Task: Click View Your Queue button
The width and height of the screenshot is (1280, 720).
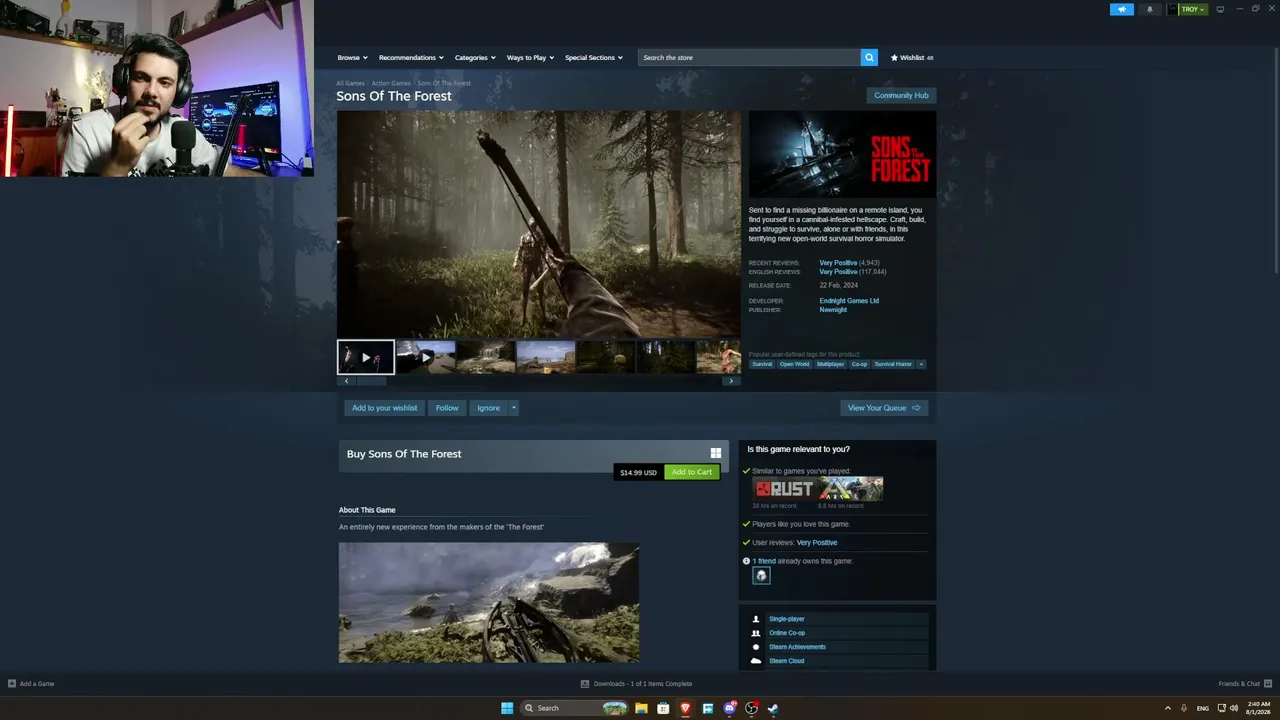Action: 884,408
